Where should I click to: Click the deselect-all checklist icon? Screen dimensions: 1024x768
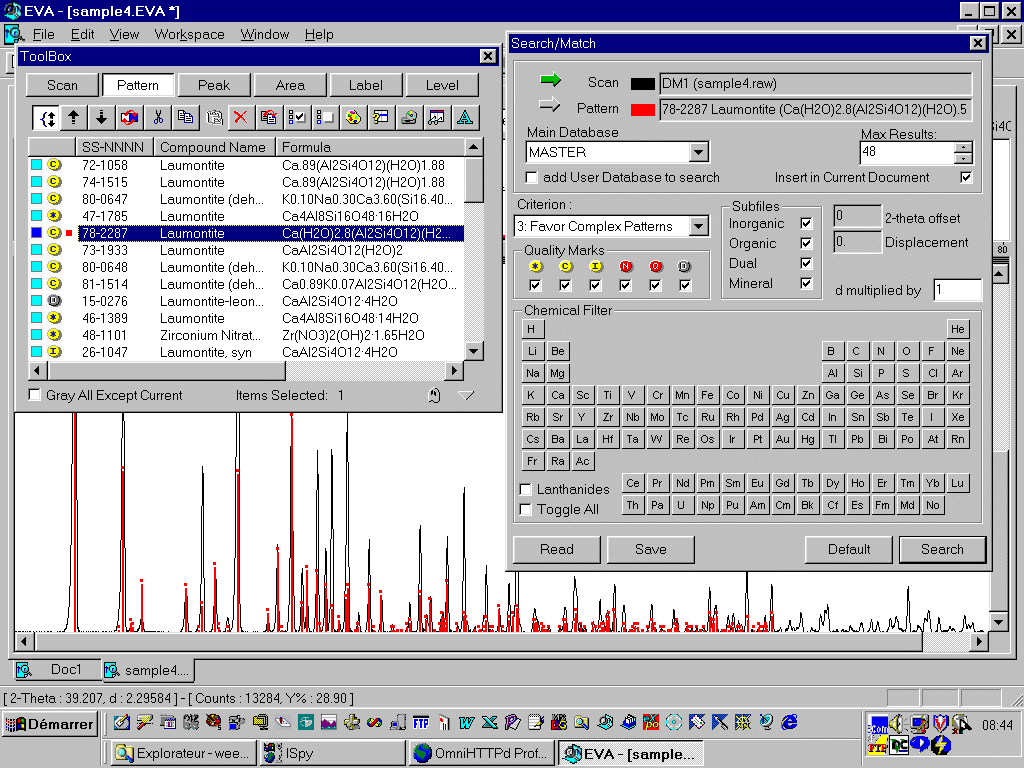tap(325, 118)
